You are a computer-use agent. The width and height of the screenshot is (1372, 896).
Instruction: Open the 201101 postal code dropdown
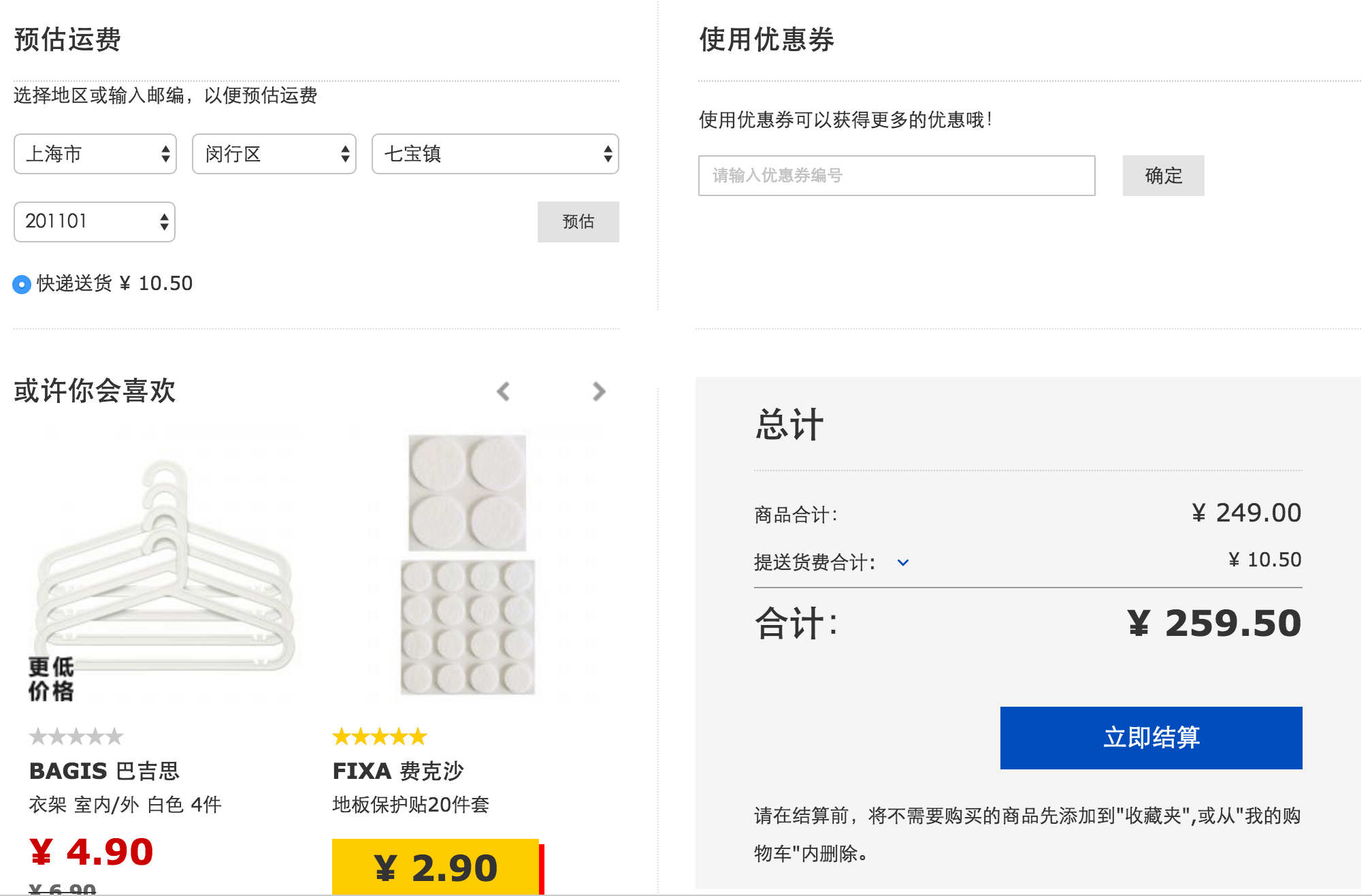click(95, 221)
